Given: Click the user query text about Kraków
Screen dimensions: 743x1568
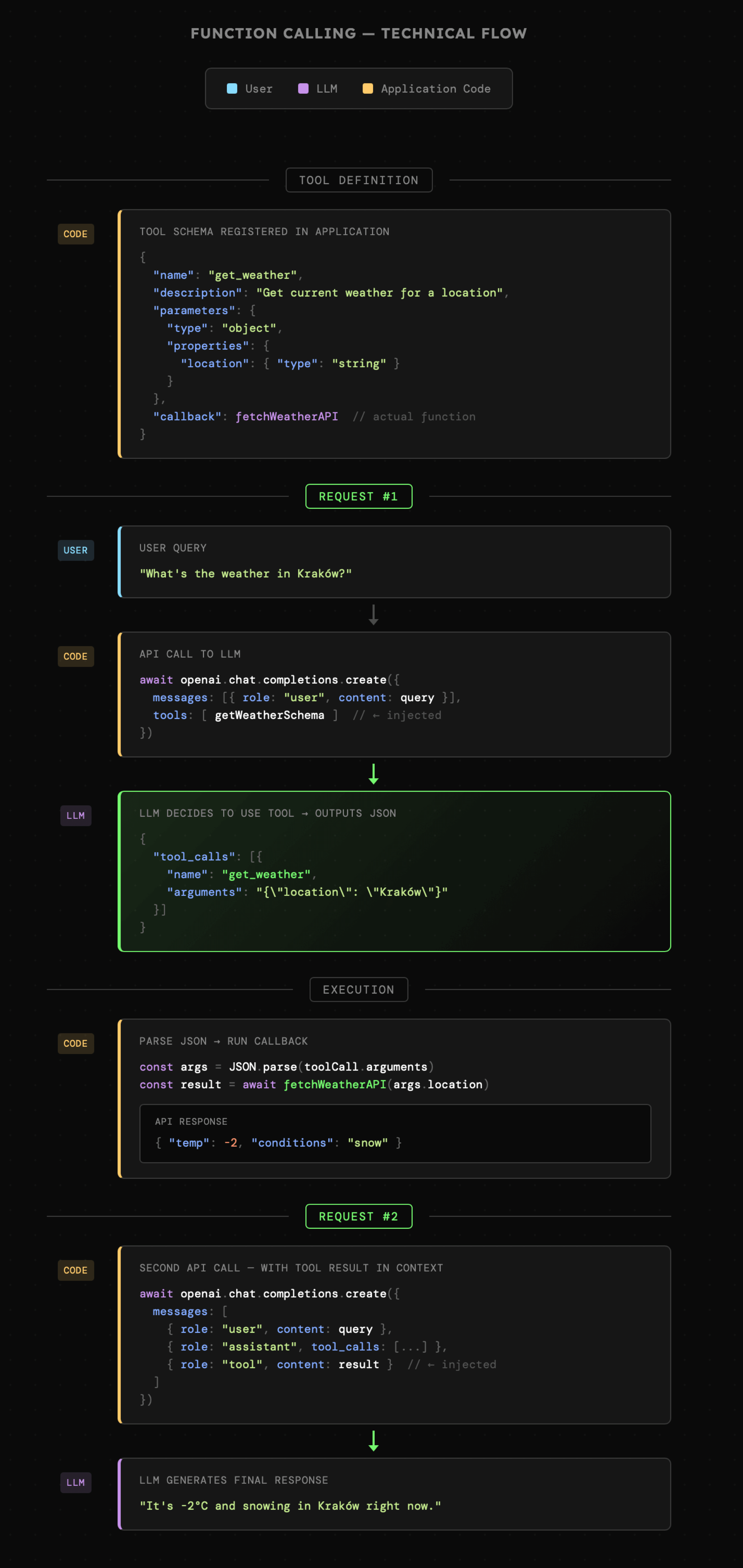Looking at the screenshot, I should (x=245, y=574).
